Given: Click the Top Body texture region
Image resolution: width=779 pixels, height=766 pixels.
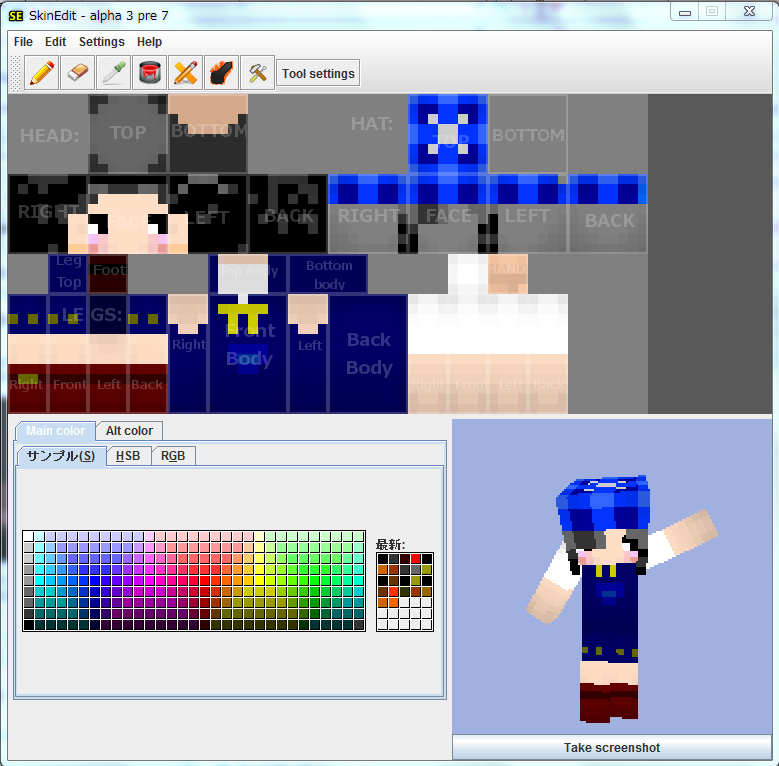Looking at the screenshot, I should tap(248, 274).
